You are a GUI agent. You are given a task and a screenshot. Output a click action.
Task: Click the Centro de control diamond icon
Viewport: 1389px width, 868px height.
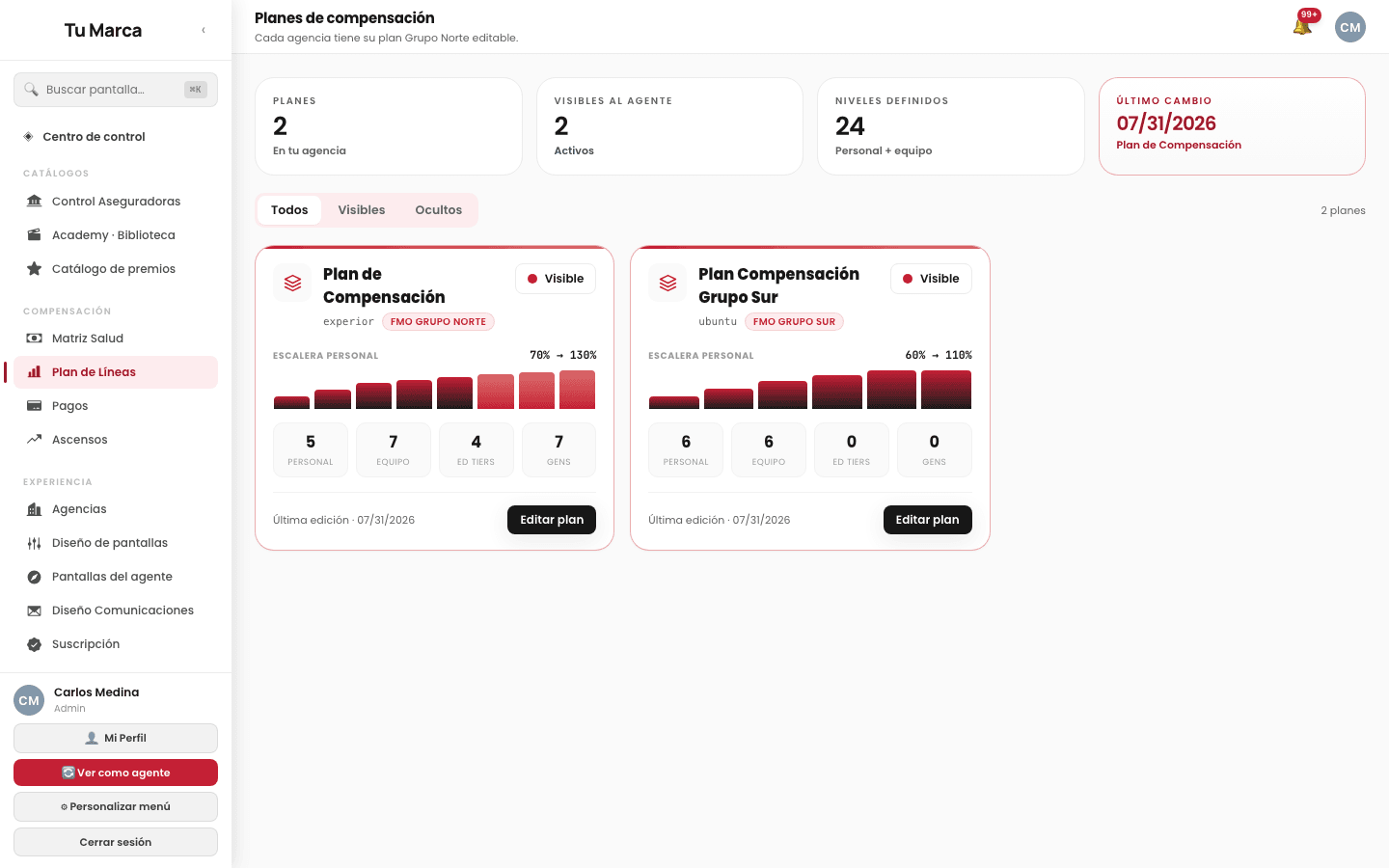[x=29, y=137]
